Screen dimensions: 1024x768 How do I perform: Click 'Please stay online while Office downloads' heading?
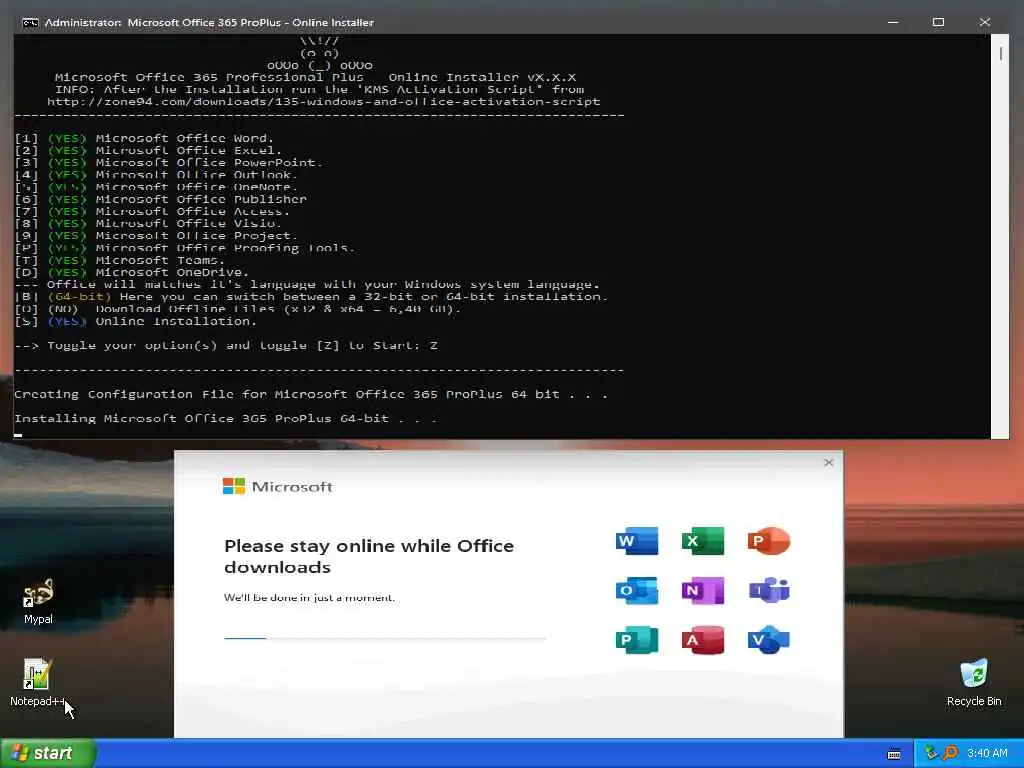[x=369, y=556]
